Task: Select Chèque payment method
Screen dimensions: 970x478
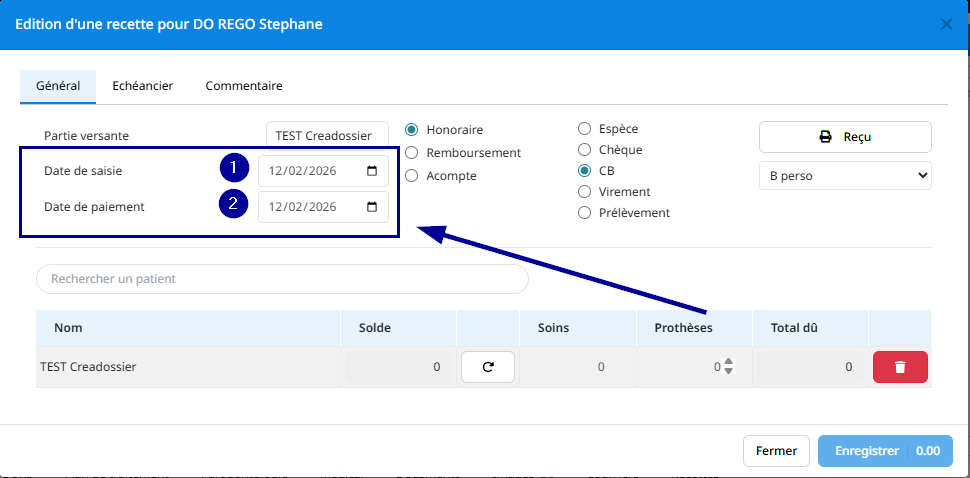Action: [584, 150]
